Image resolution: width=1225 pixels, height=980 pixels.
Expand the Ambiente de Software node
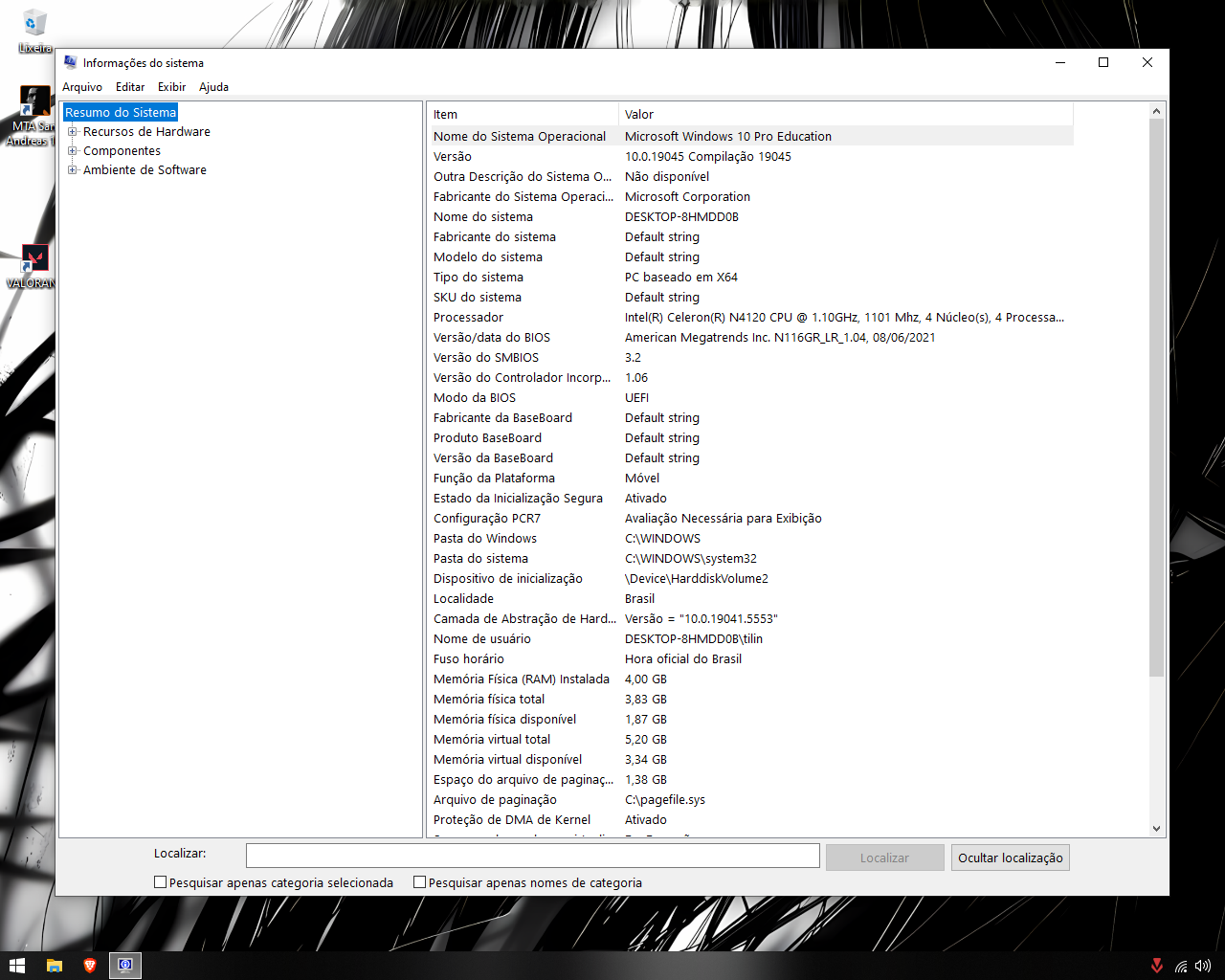coord(73,170)
